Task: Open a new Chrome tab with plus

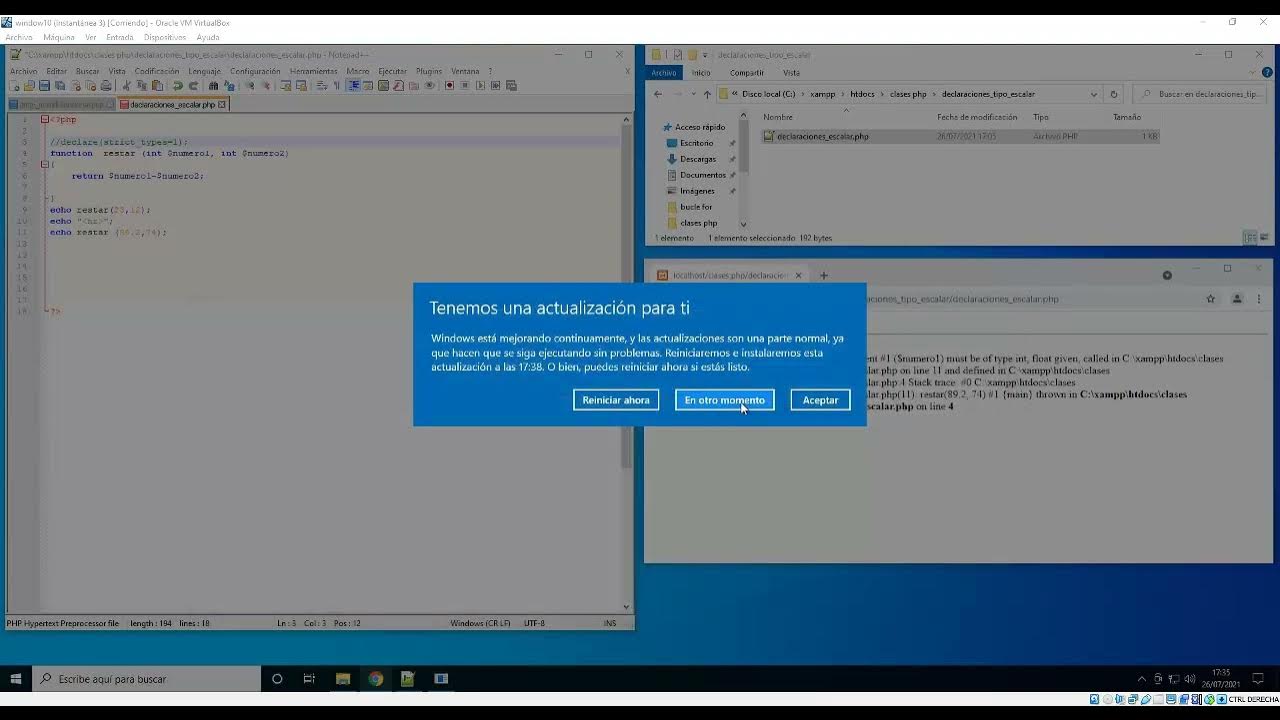Action: [824, 275]
